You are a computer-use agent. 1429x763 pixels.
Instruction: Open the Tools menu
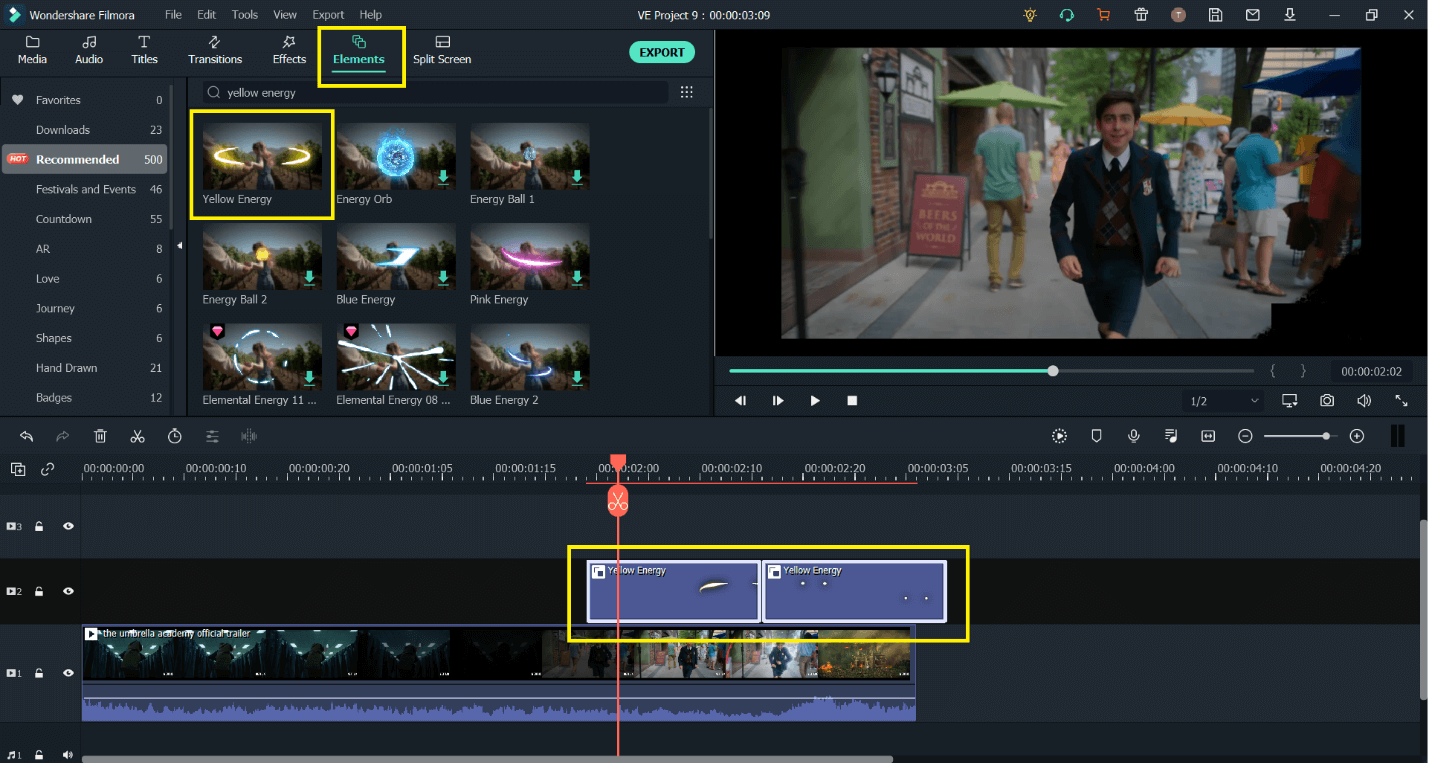244,15
